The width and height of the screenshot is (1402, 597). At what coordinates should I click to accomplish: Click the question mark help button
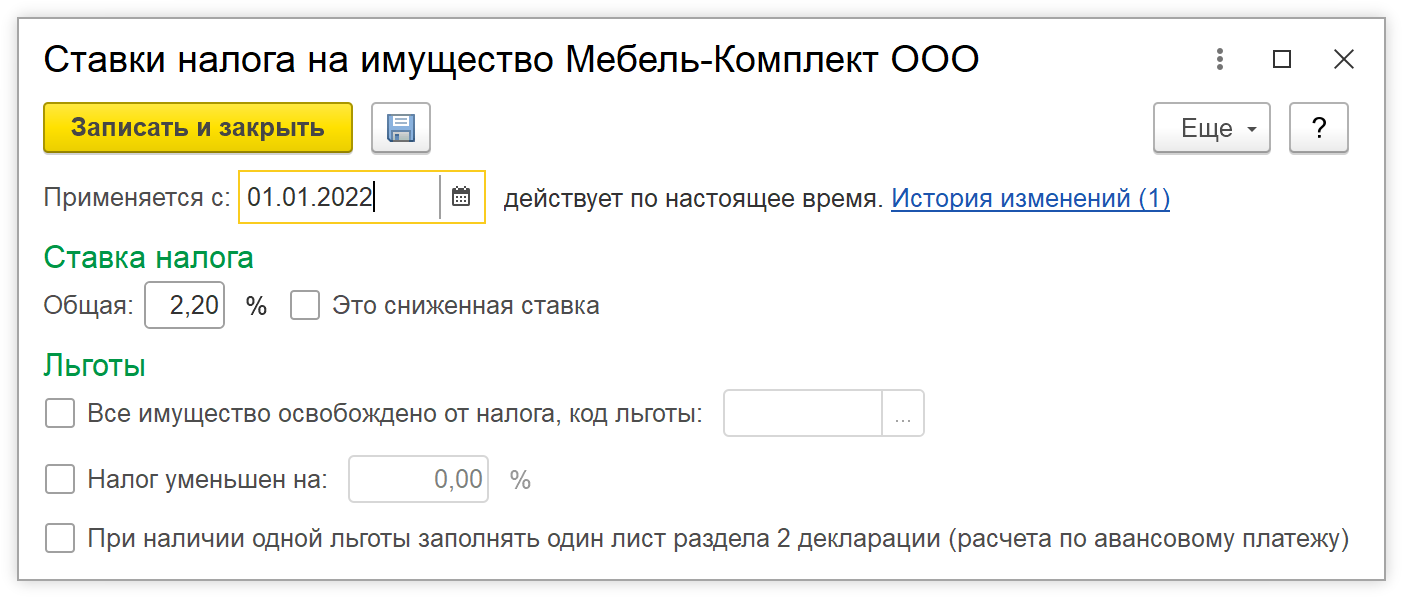coord(1318,128)
